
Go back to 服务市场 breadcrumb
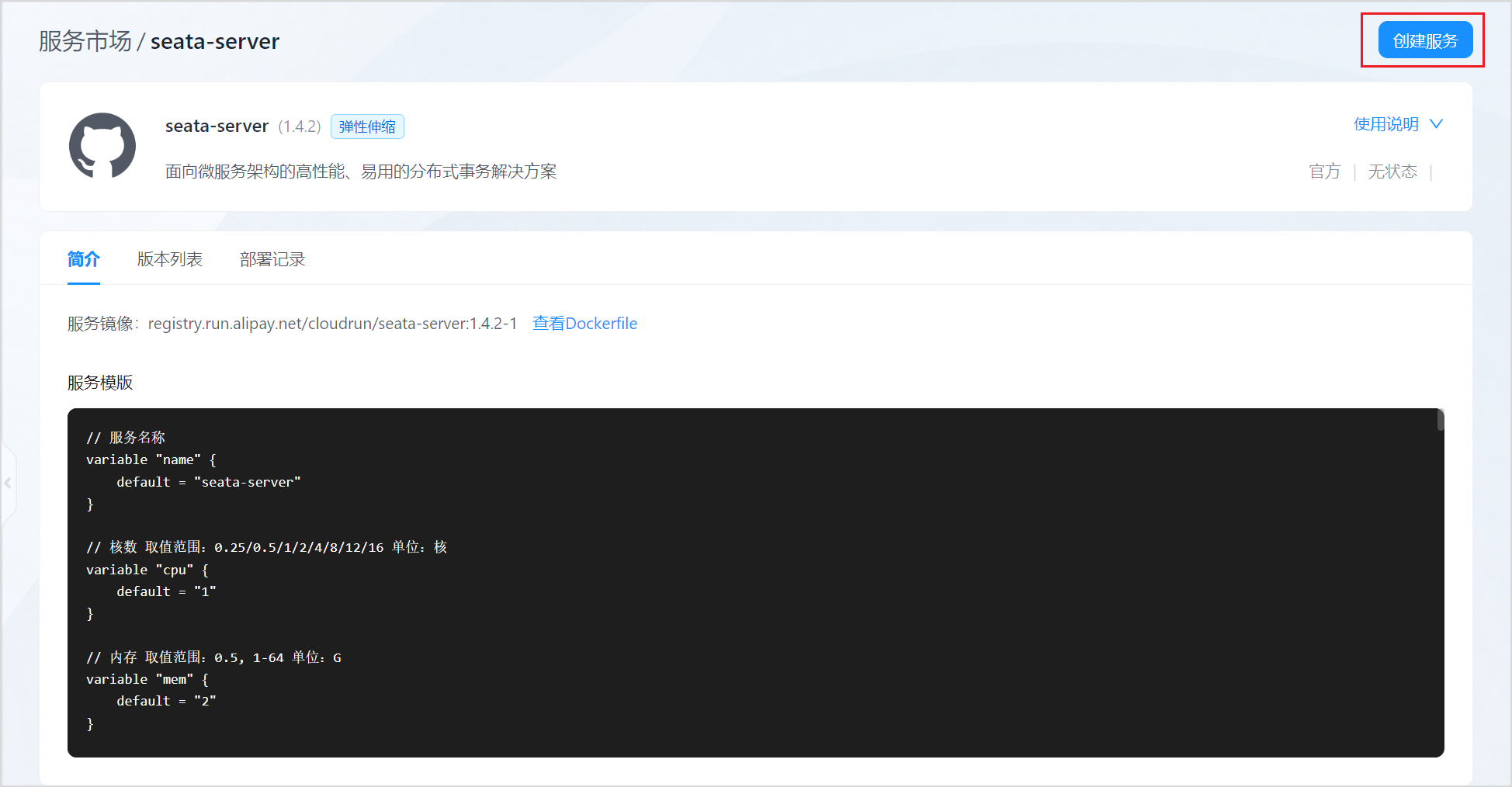tap(85, 41)
